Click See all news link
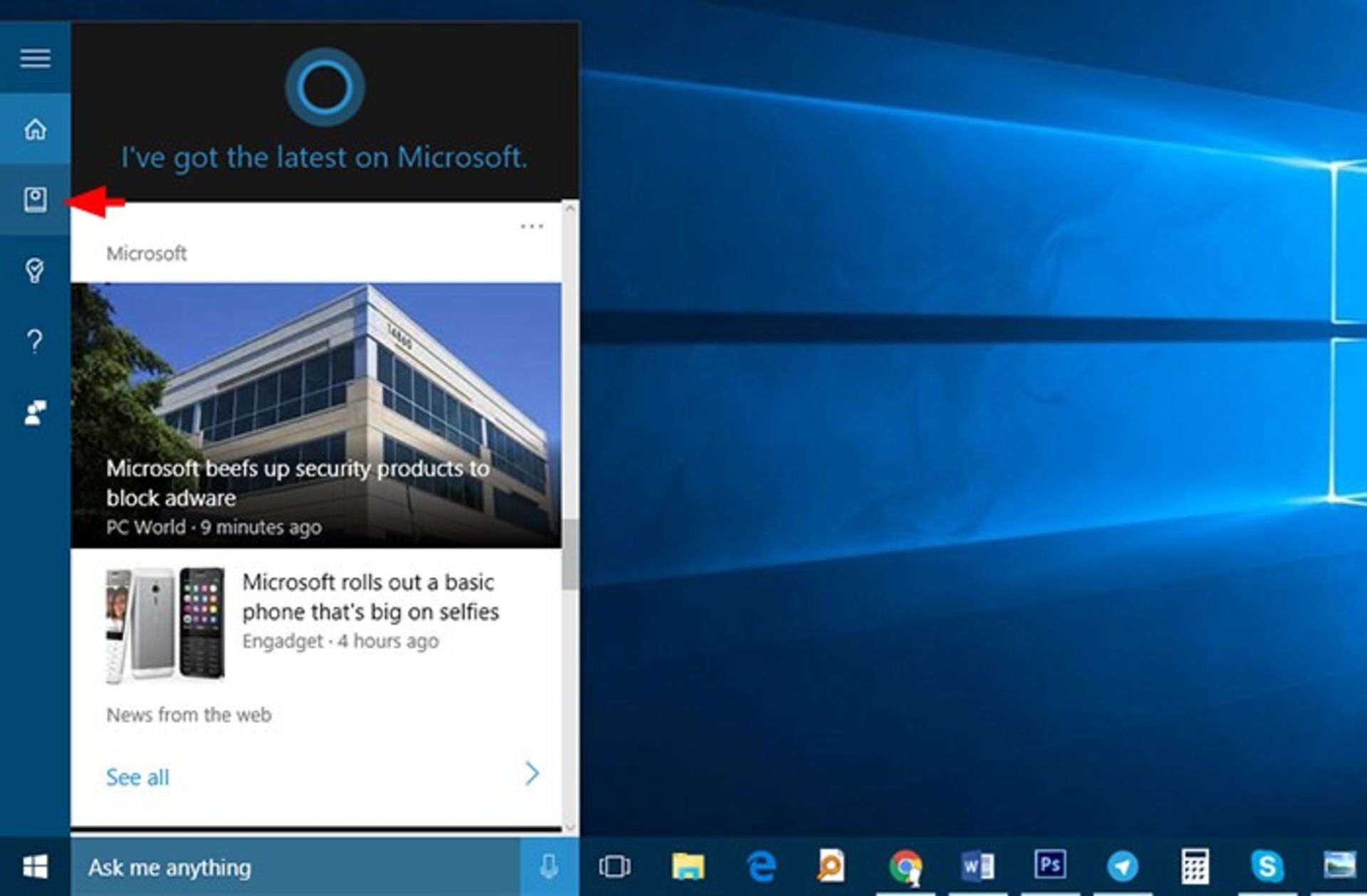 137,777
